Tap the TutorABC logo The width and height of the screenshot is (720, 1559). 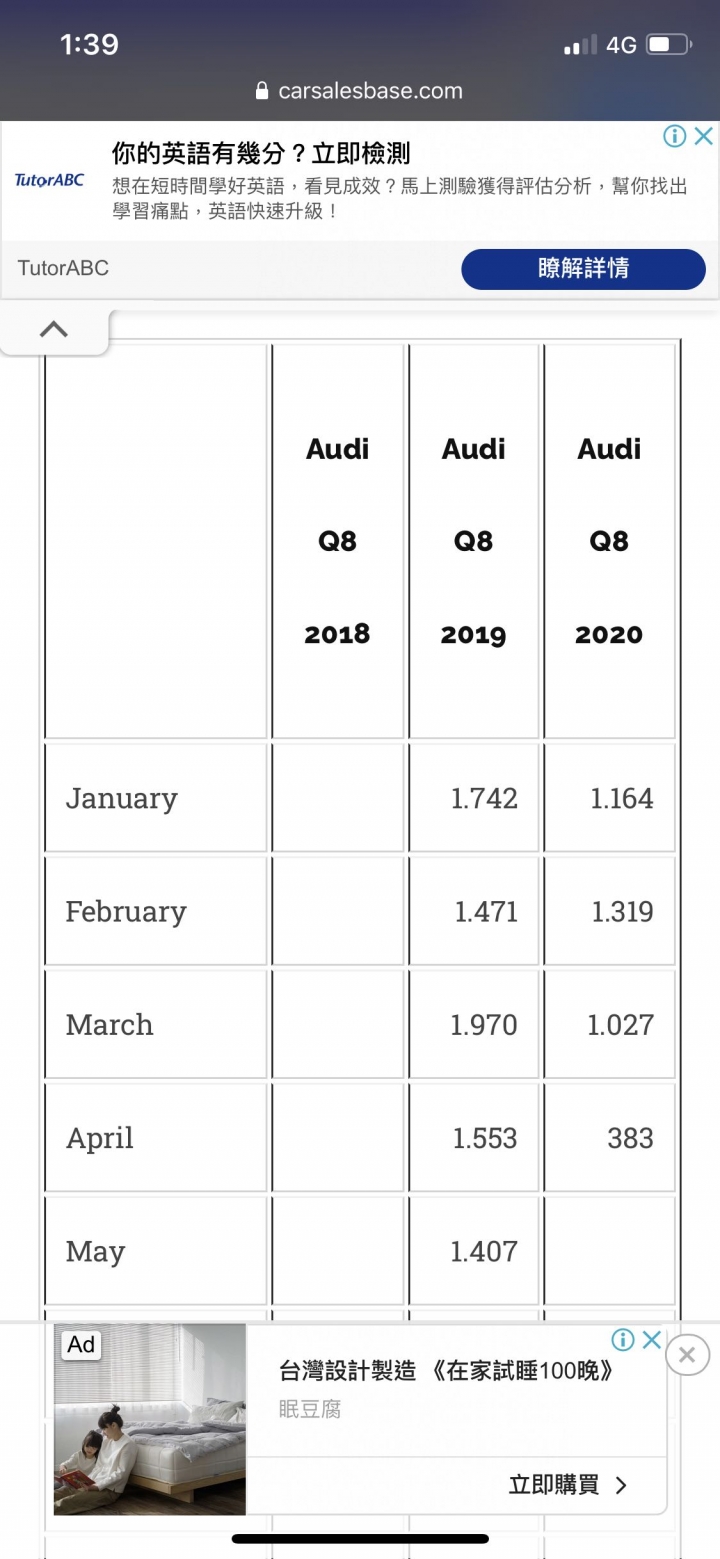coord(49,180)
